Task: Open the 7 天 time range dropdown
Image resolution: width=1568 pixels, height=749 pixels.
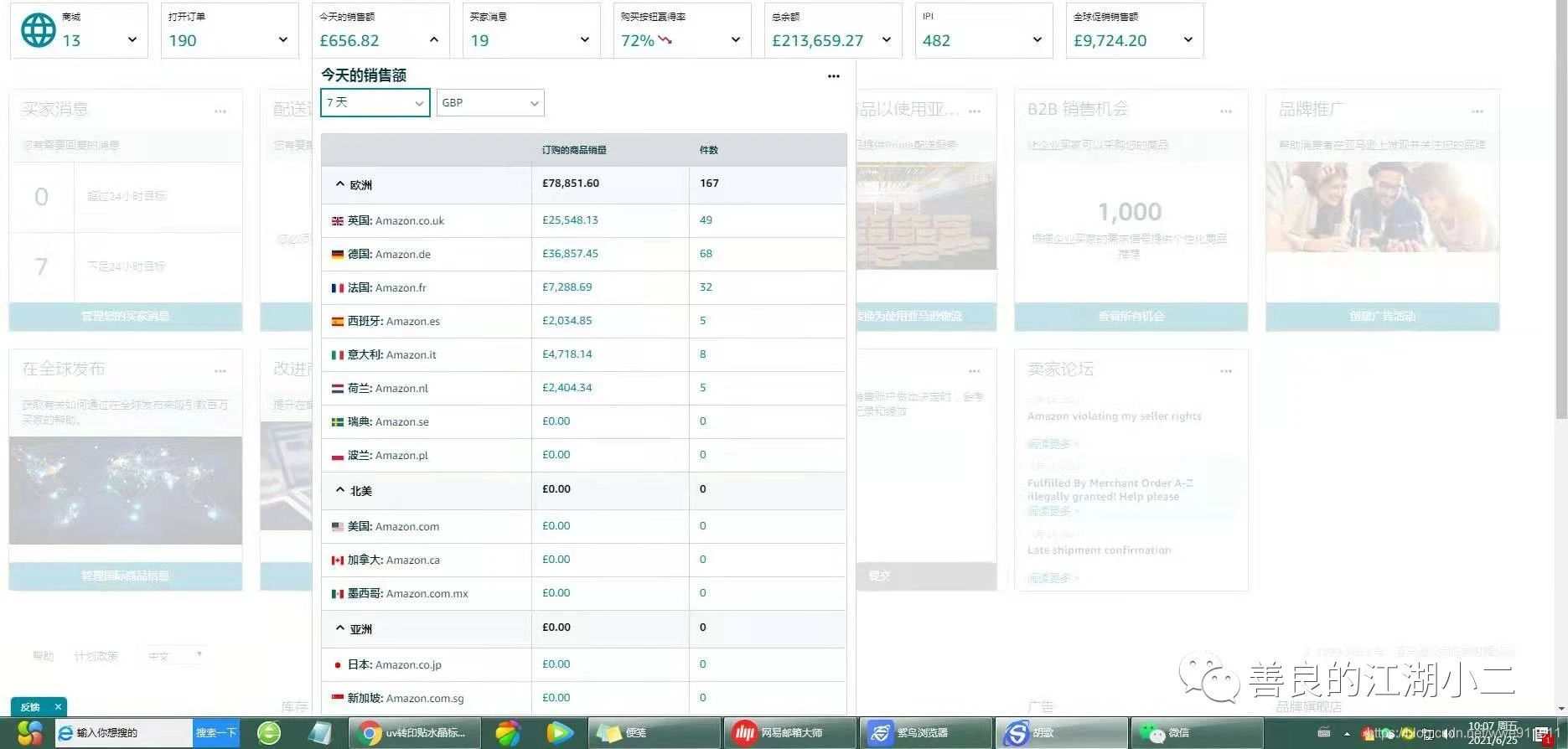Action: [375, 102]
